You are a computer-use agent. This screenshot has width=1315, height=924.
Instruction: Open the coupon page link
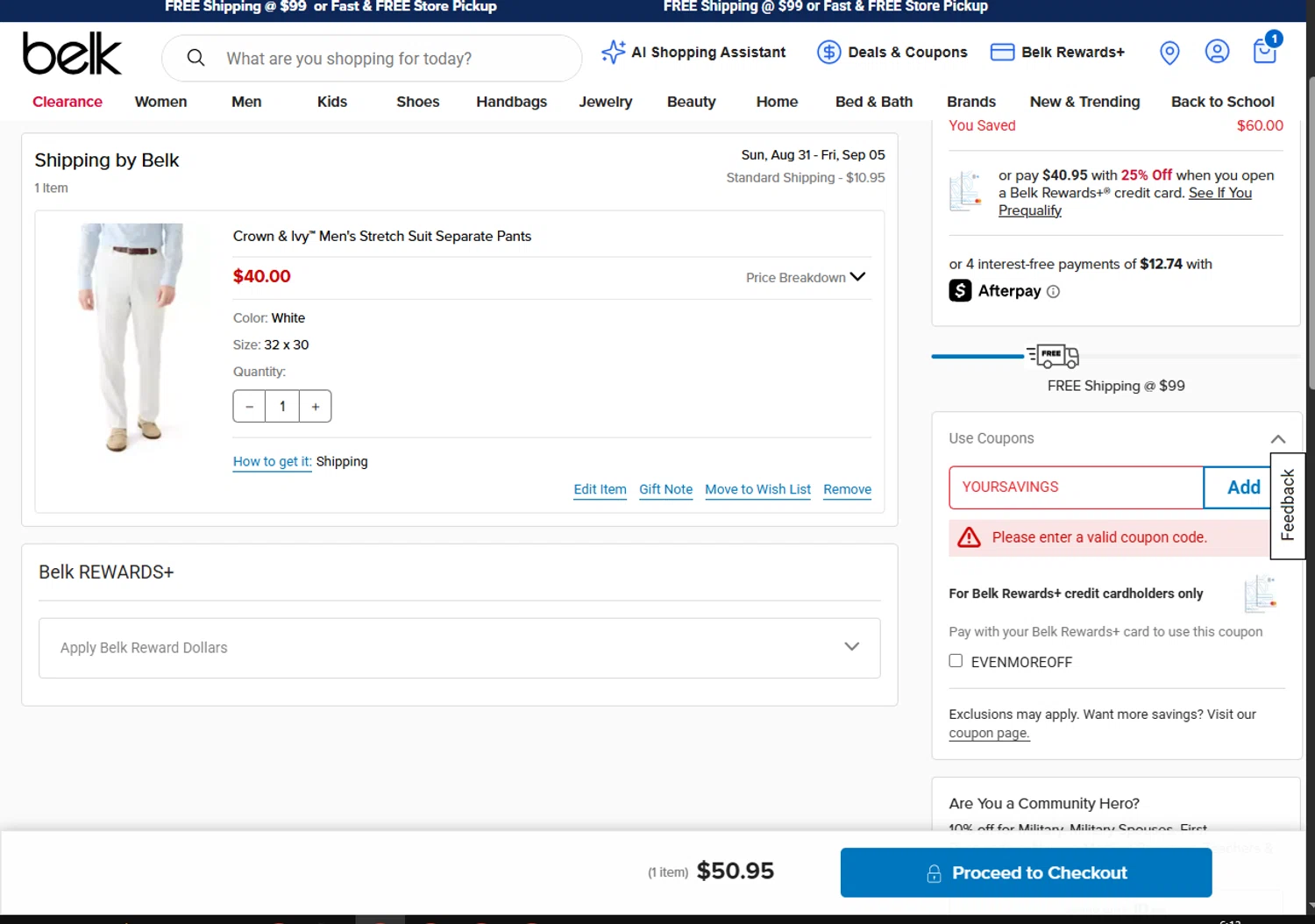click(x=989, y=734)
